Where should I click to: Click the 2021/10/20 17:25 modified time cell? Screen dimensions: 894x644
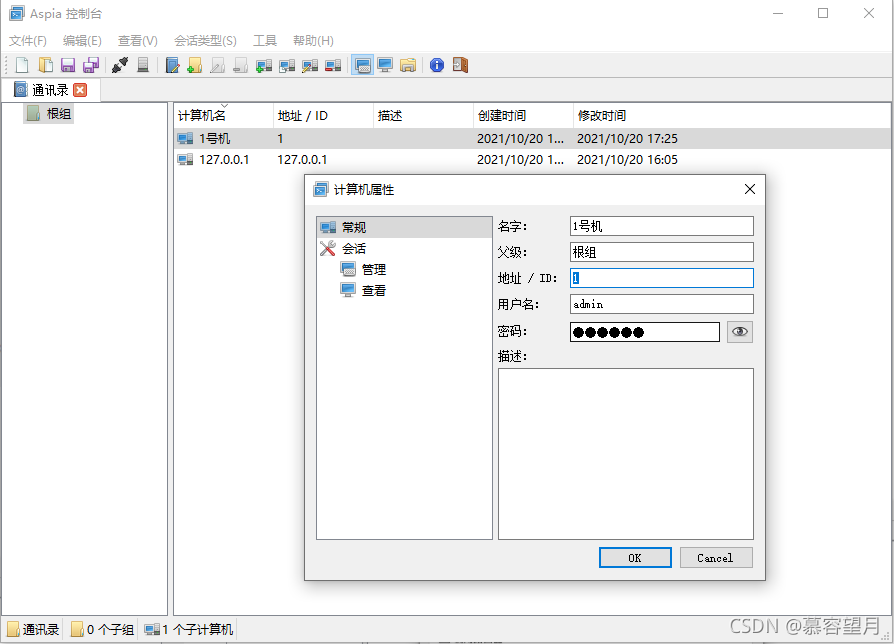627,138
